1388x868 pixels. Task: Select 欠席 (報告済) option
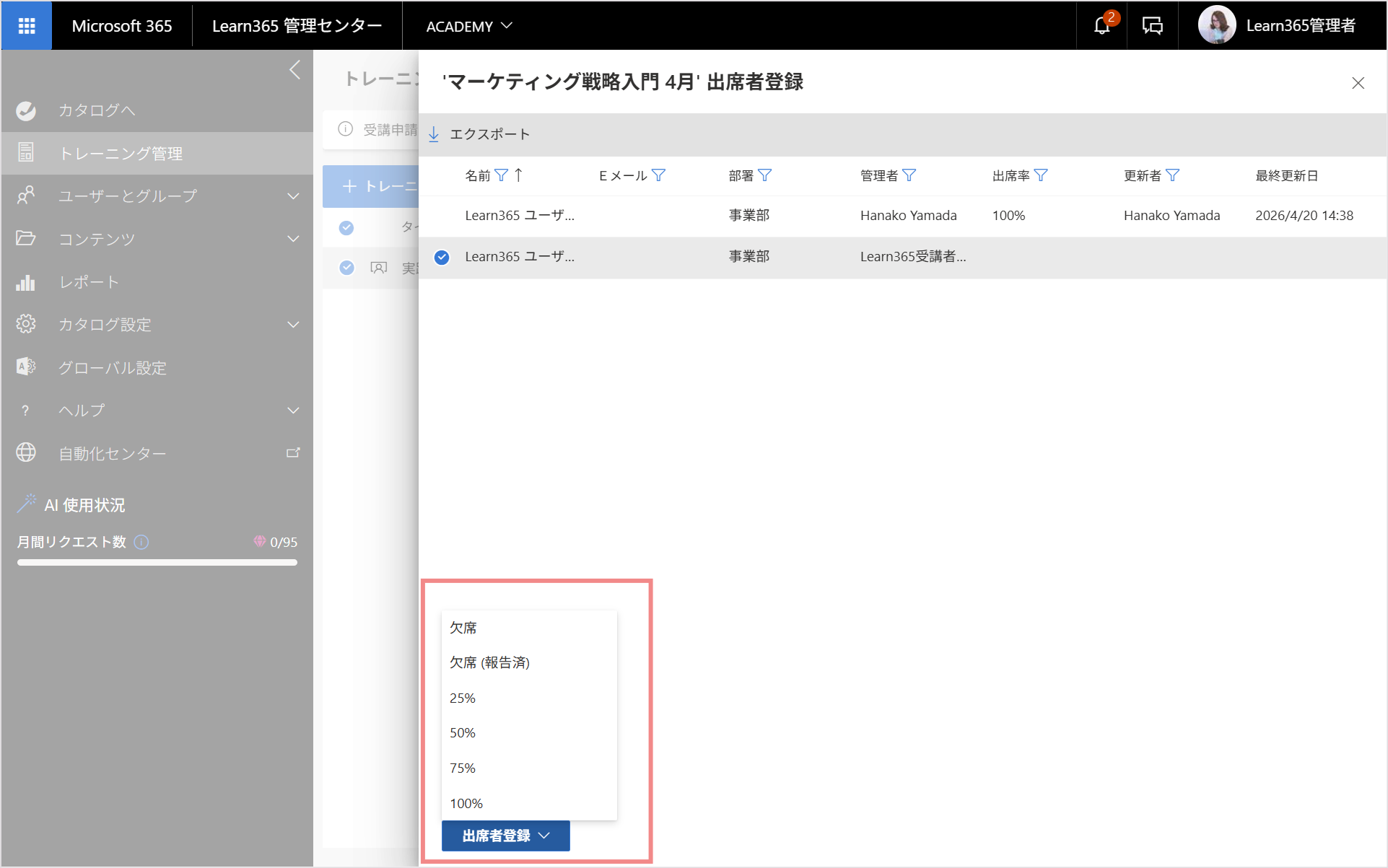(529, 662)
